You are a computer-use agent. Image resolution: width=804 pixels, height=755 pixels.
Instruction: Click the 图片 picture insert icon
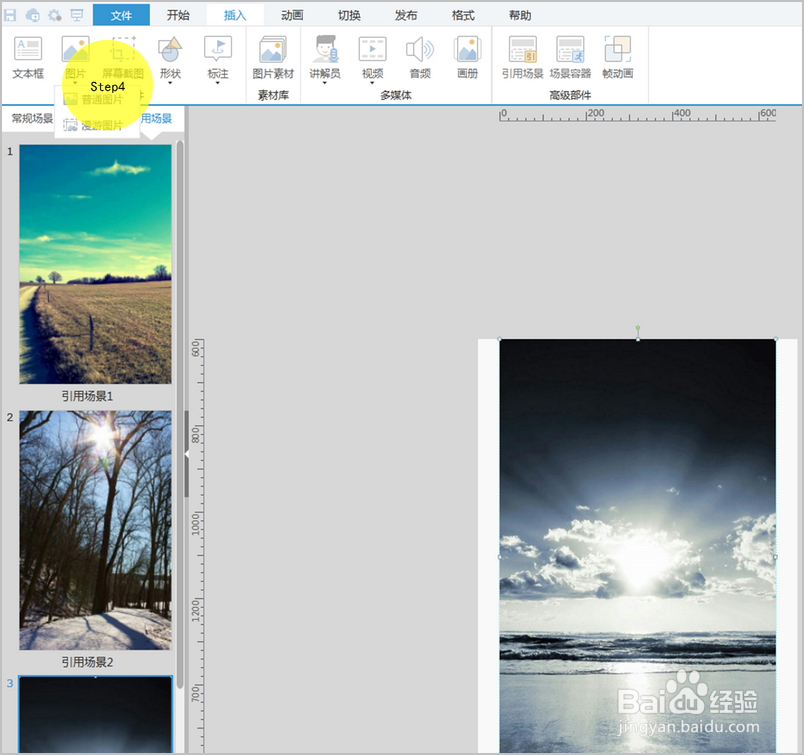pos(75,49)
